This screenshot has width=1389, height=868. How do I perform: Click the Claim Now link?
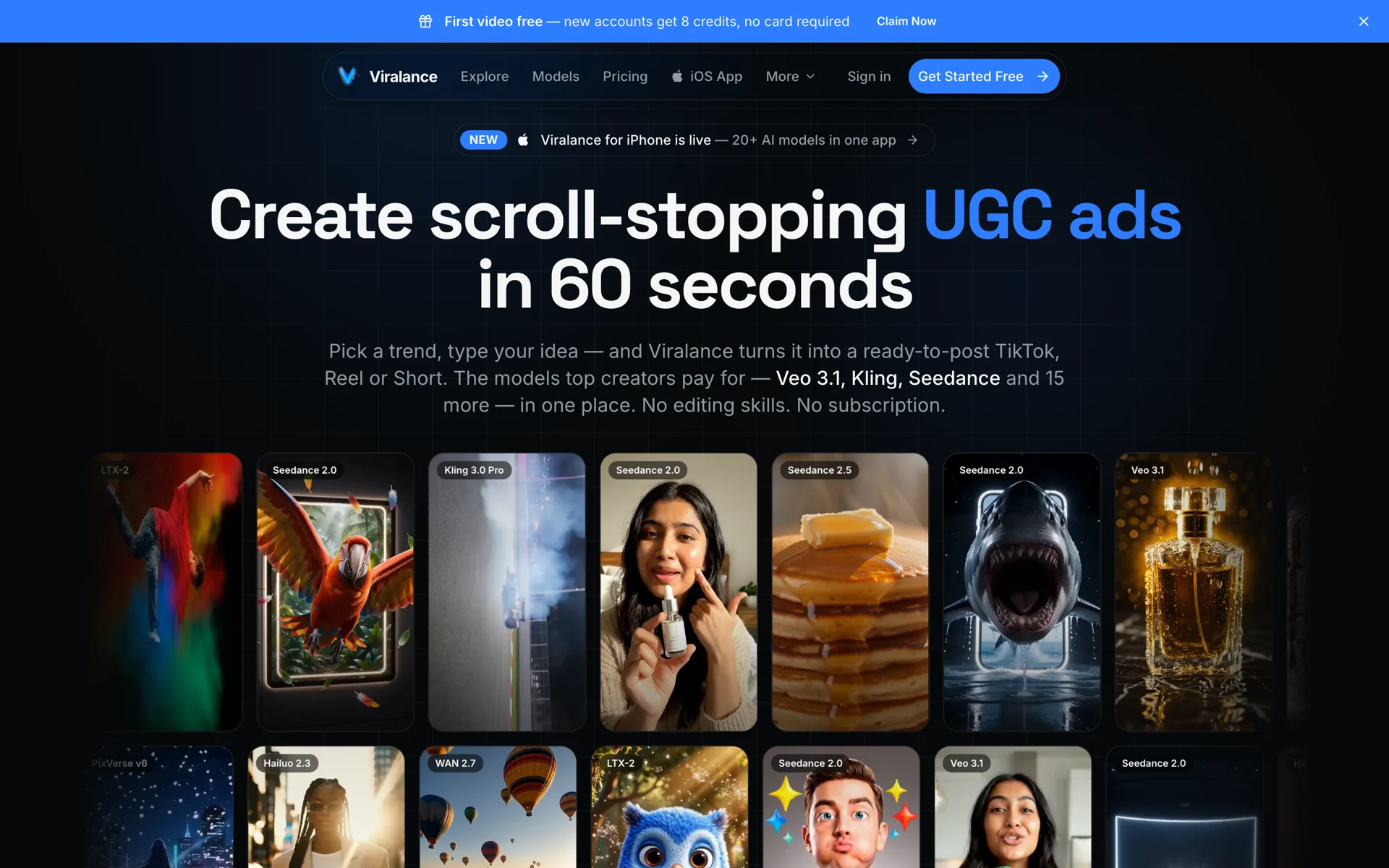tap(906, 21)
